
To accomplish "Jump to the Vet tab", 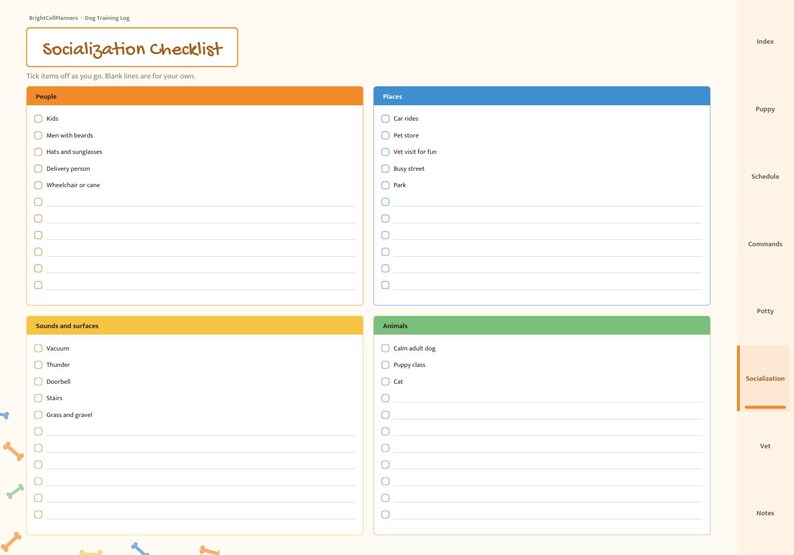I will click(765, 446).
